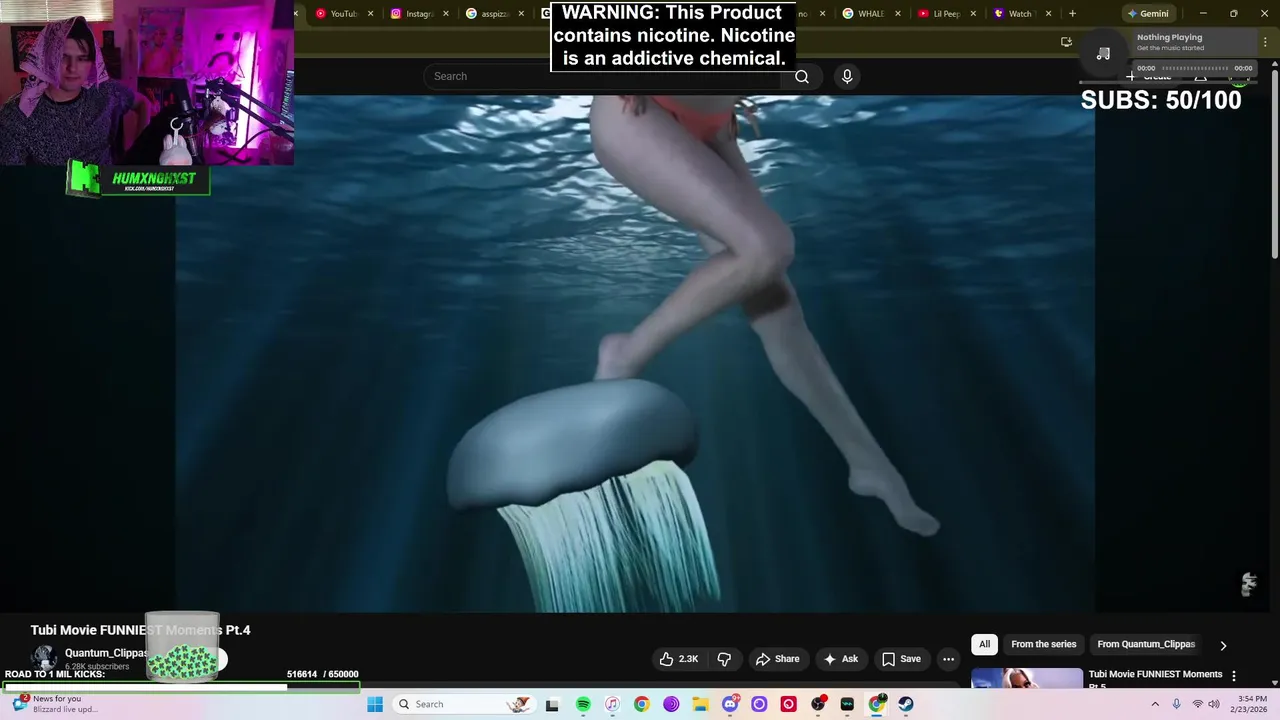The height and width of the screenshot is (720, 1280).
Task: Open the Gemini assistant button
Action: [x=1148, y=14]
